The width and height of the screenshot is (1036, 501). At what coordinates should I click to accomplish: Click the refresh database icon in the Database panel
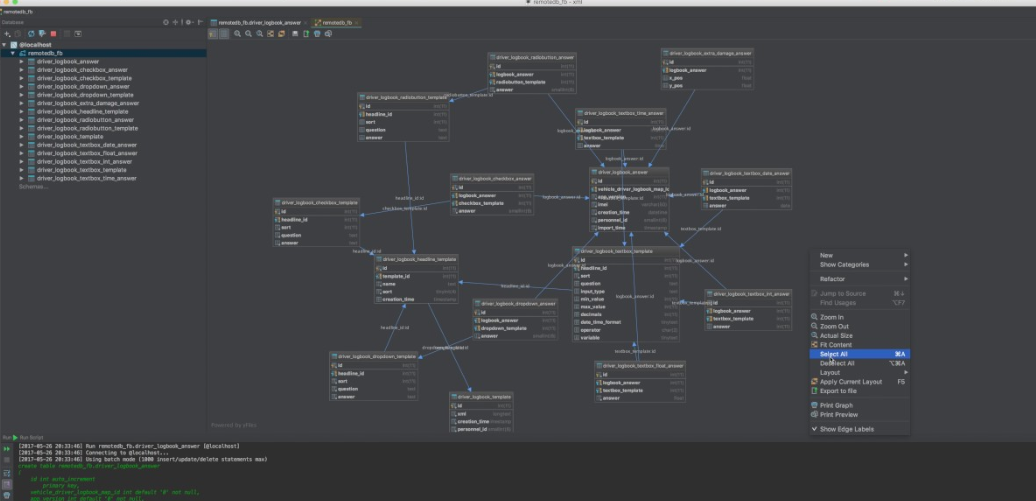[31, 34]
